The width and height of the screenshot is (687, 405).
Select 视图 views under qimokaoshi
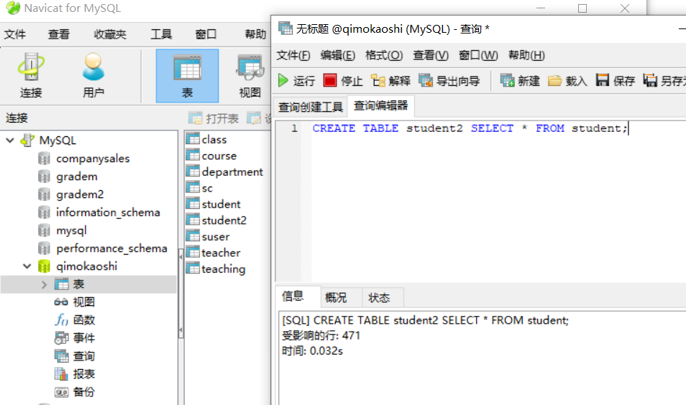(83, 302)
